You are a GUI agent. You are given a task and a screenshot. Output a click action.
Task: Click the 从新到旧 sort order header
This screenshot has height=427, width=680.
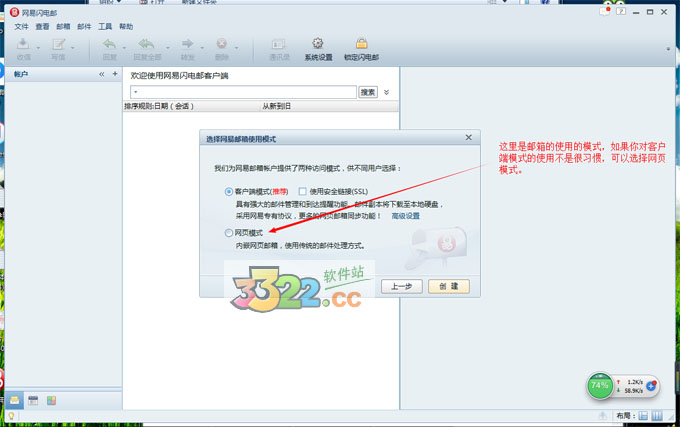[x=328, y=106]
